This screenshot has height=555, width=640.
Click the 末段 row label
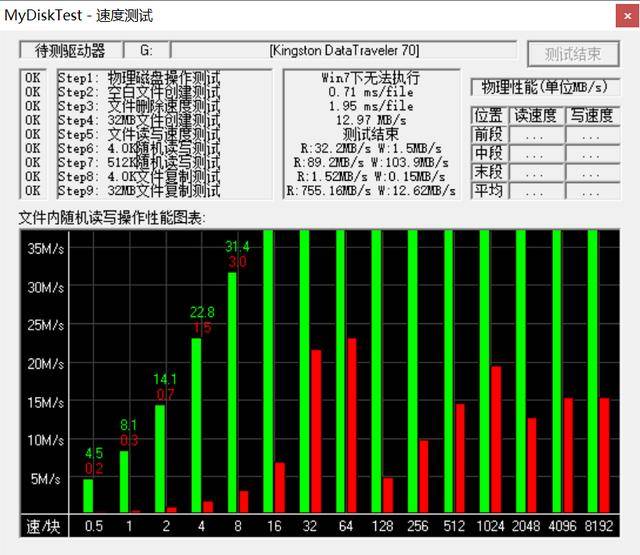click(489, 172)
